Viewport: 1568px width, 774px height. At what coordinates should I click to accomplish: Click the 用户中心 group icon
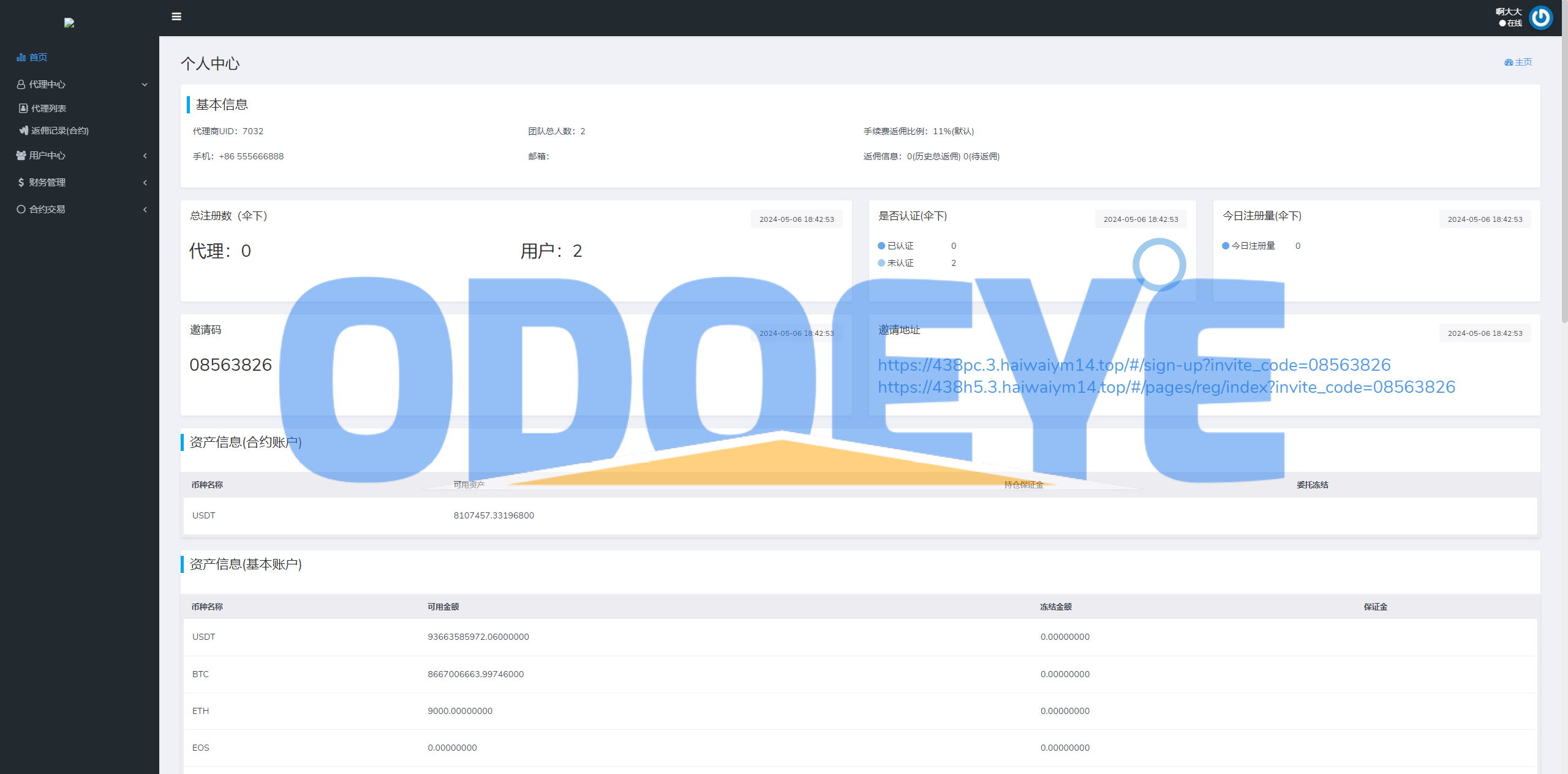click(21, 156)
